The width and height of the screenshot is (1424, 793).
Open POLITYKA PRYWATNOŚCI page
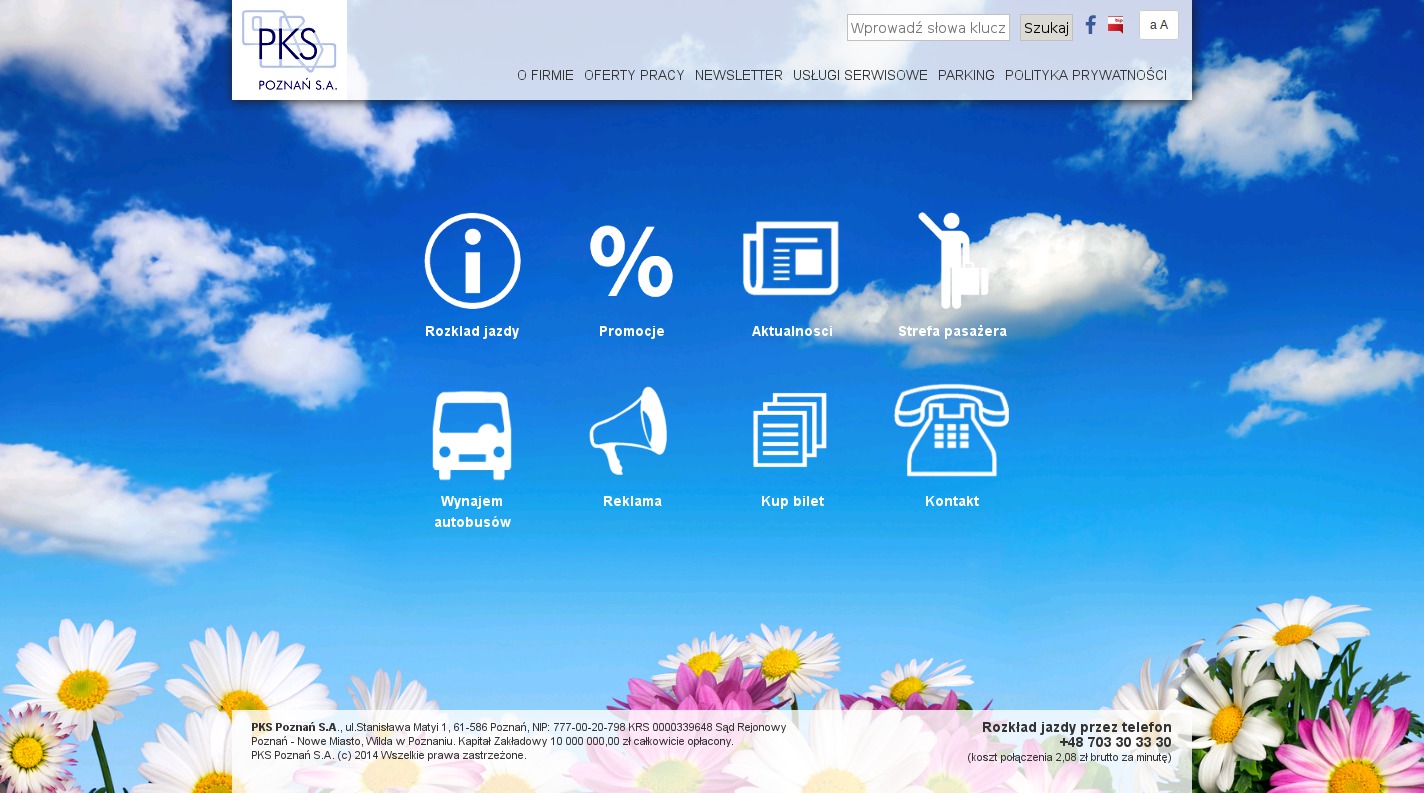pos(1085,75)
